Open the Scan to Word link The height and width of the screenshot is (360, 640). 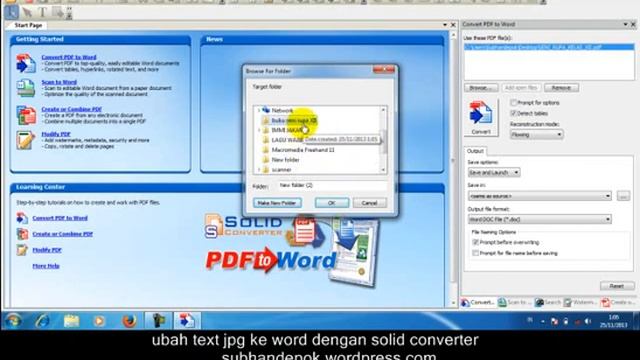tap(59, 82)
